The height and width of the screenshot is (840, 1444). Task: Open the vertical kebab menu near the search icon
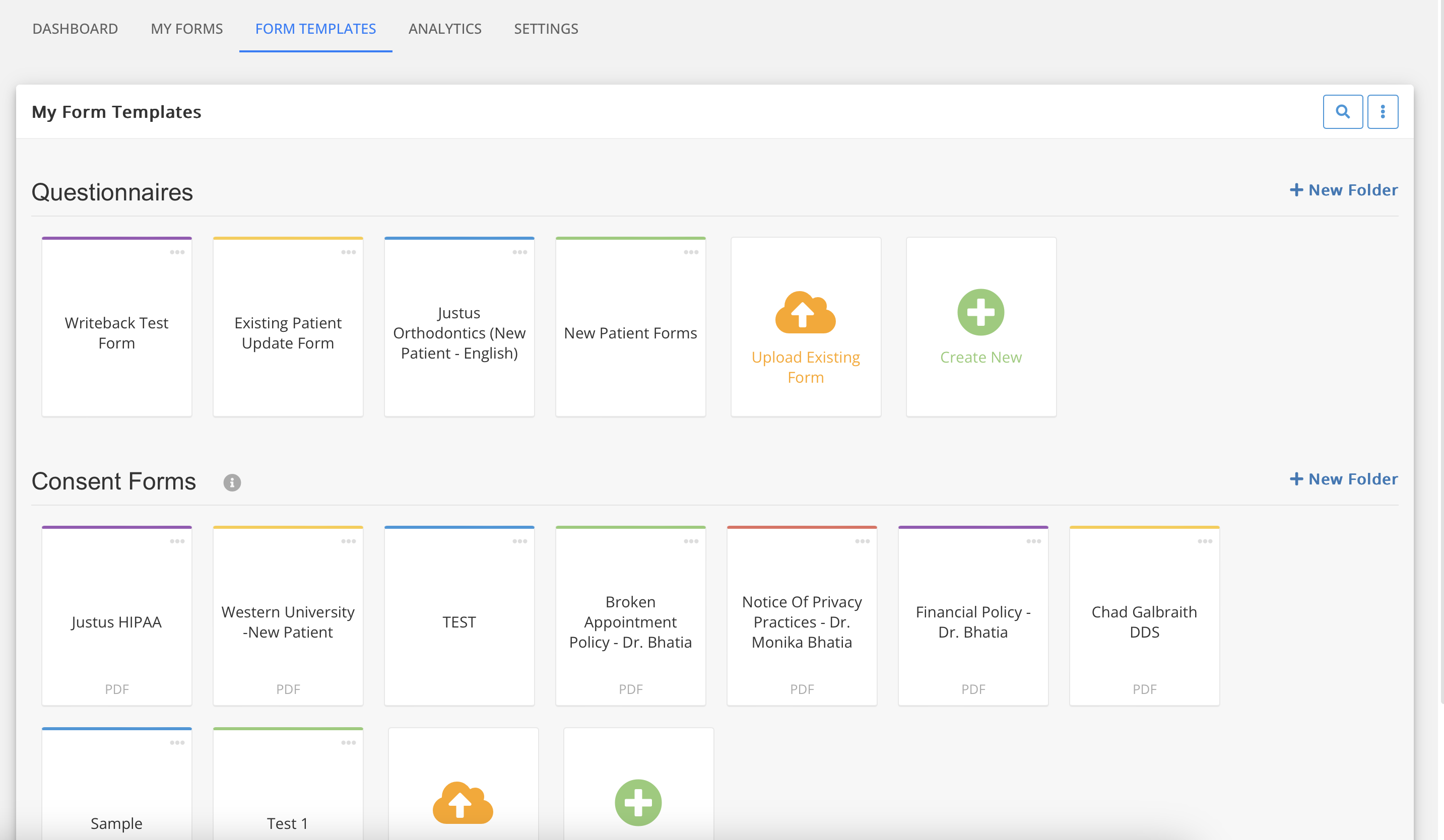tap(1383, 111)
